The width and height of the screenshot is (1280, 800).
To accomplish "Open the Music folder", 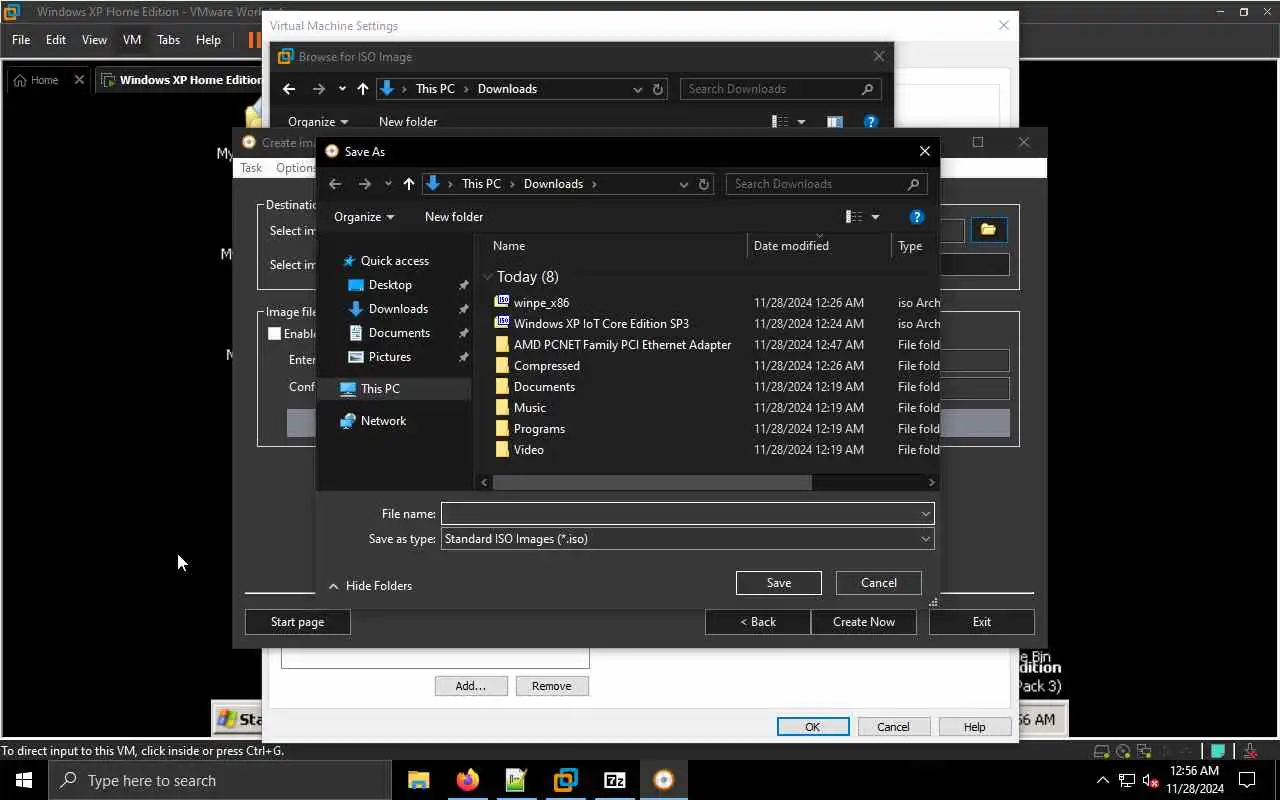I will (x=529, y=407).
